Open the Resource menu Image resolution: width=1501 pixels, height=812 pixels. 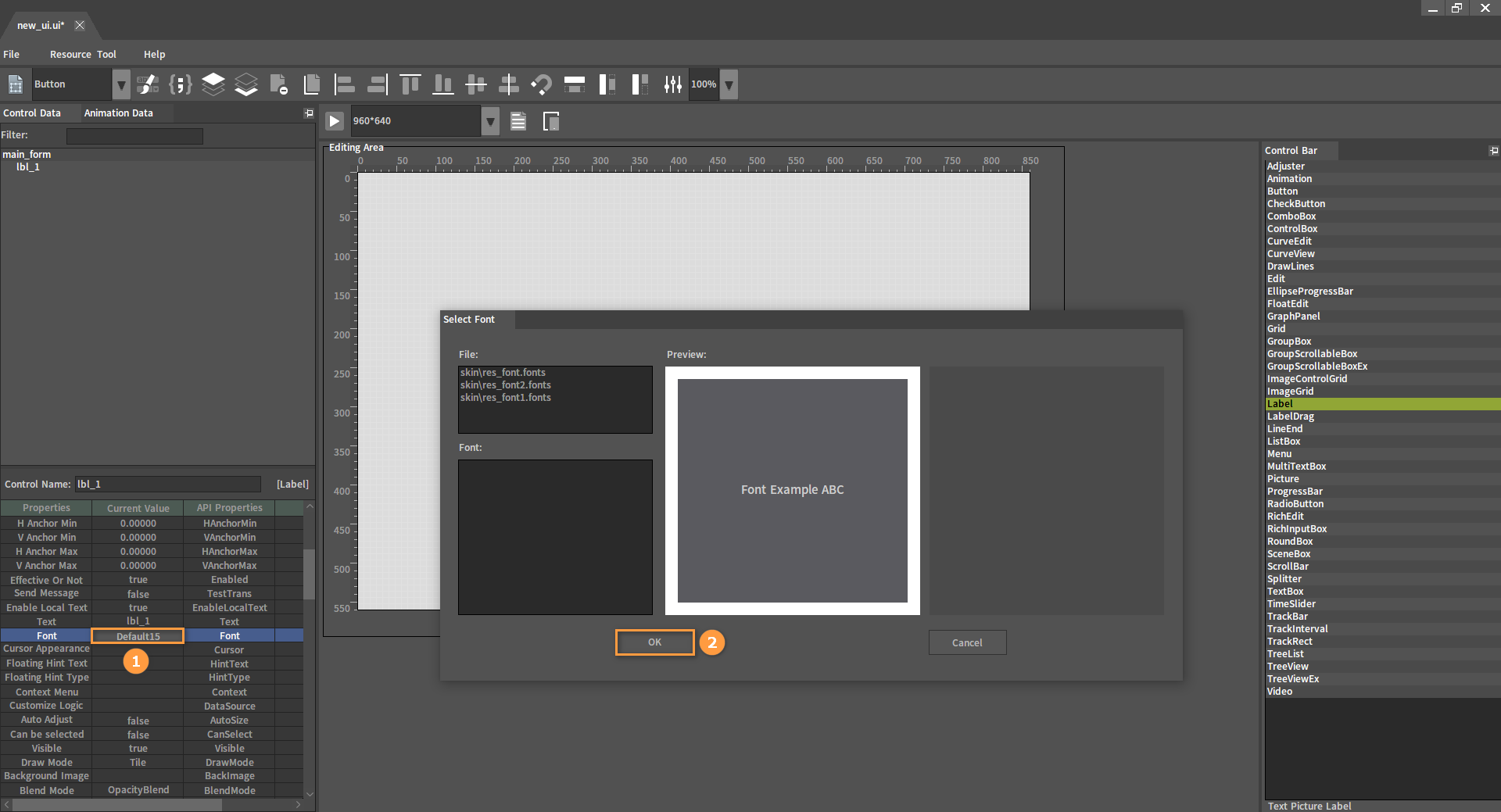pos(70,55)
